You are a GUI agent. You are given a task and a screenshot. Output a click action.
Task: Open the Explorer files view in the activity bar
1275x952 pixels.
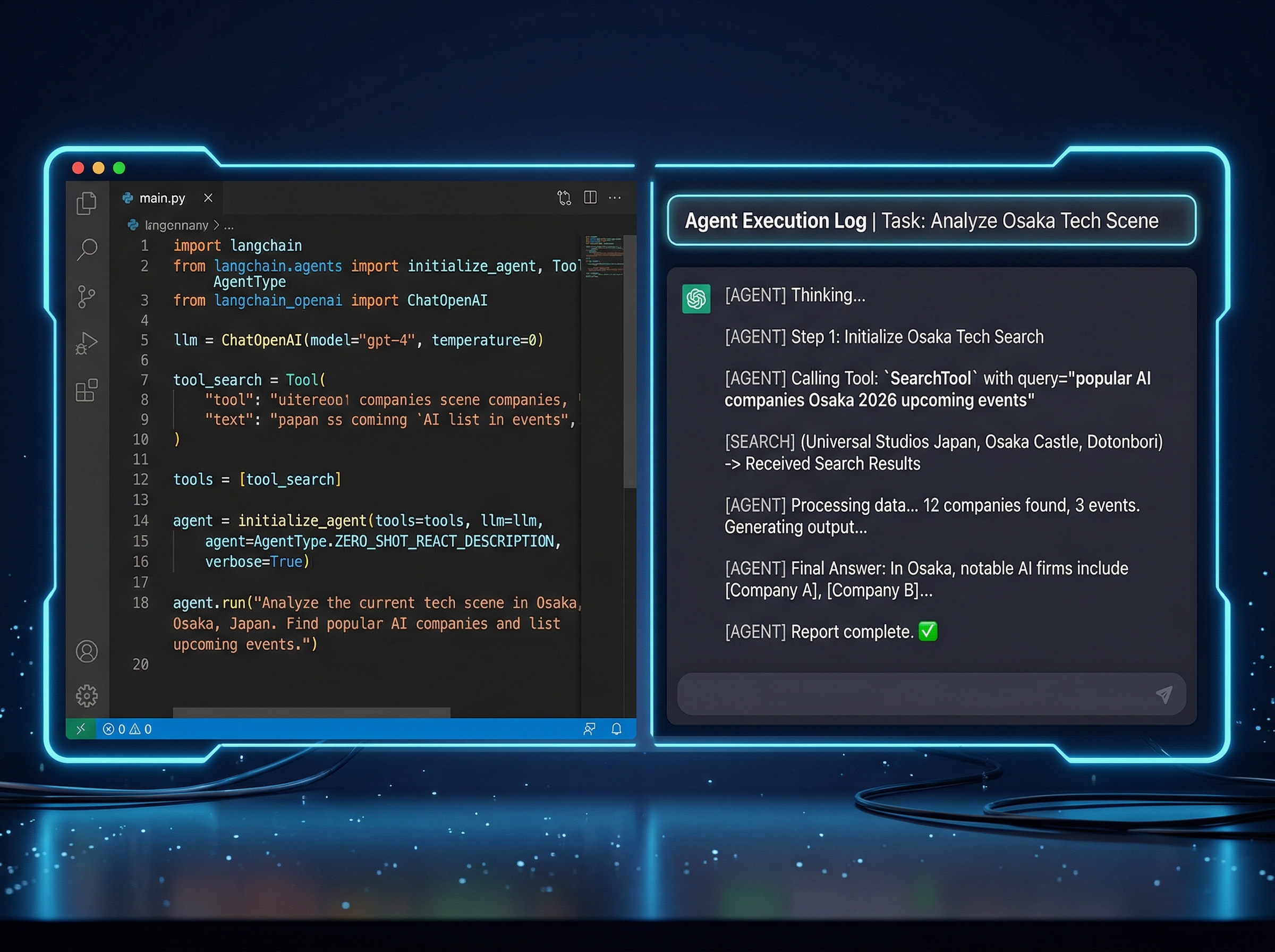pyautogui.click(x=87, y=203)
